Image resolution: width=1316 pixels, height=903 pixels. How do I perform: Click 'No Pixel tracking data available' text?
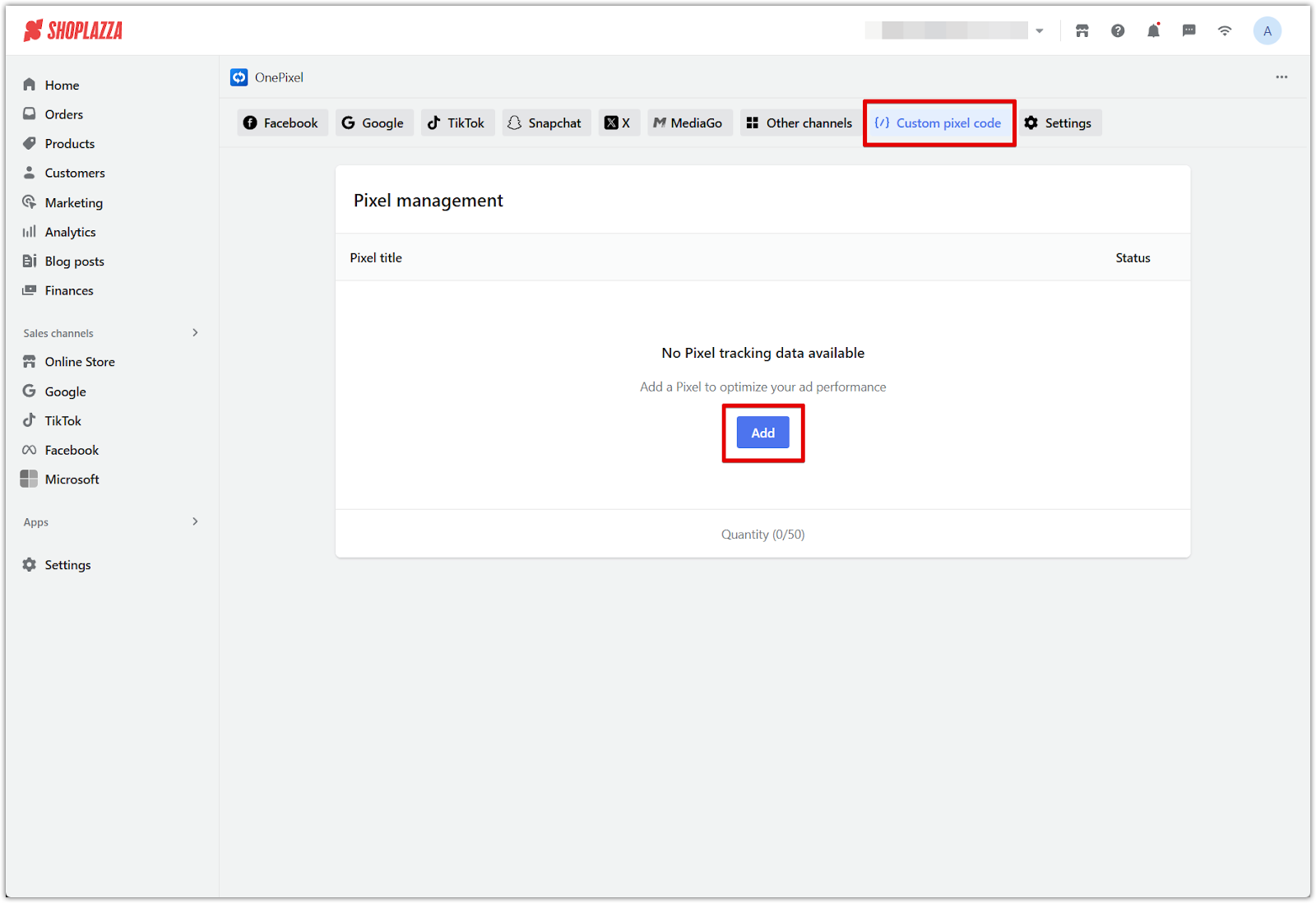tap(763, 353)
